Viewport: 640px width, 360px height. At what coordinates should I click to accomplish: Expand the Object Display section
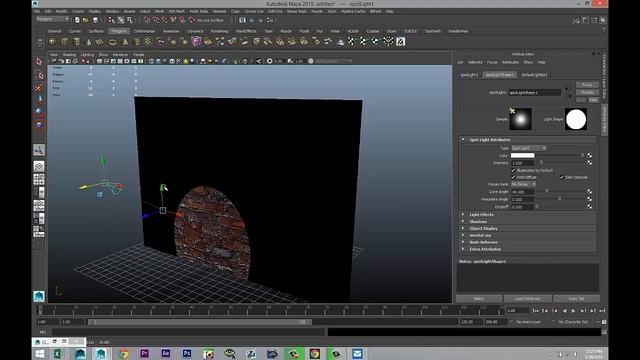point(463,229)
